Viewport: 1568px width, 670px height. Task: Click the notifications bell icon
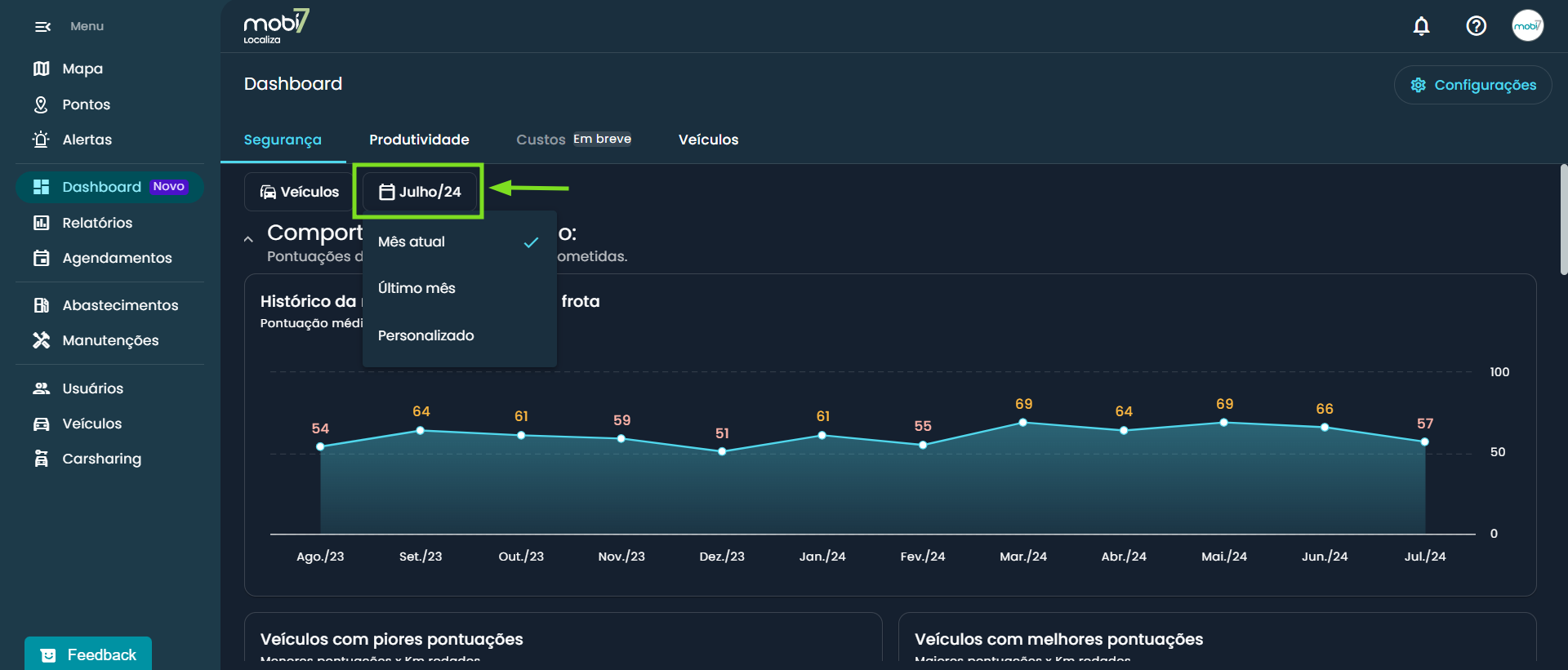click(1421, 26)
